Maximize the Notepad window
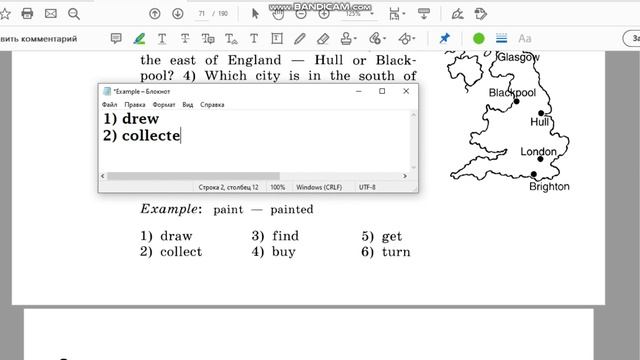 pos(382,91)
